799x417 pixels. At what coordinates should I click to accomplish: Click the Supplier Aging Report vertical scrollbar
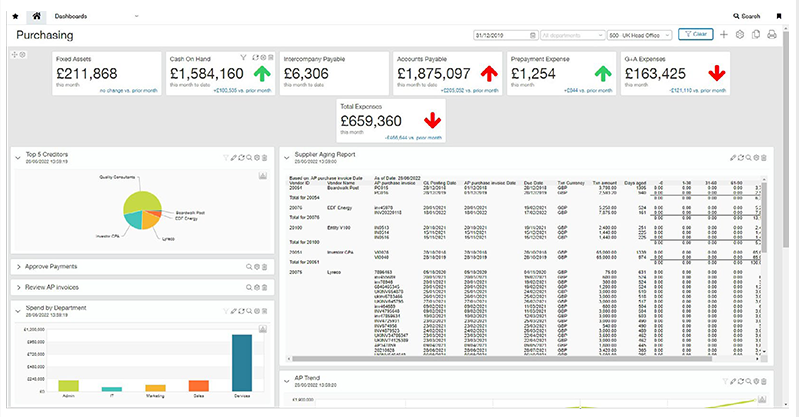(x=764, y=217)
